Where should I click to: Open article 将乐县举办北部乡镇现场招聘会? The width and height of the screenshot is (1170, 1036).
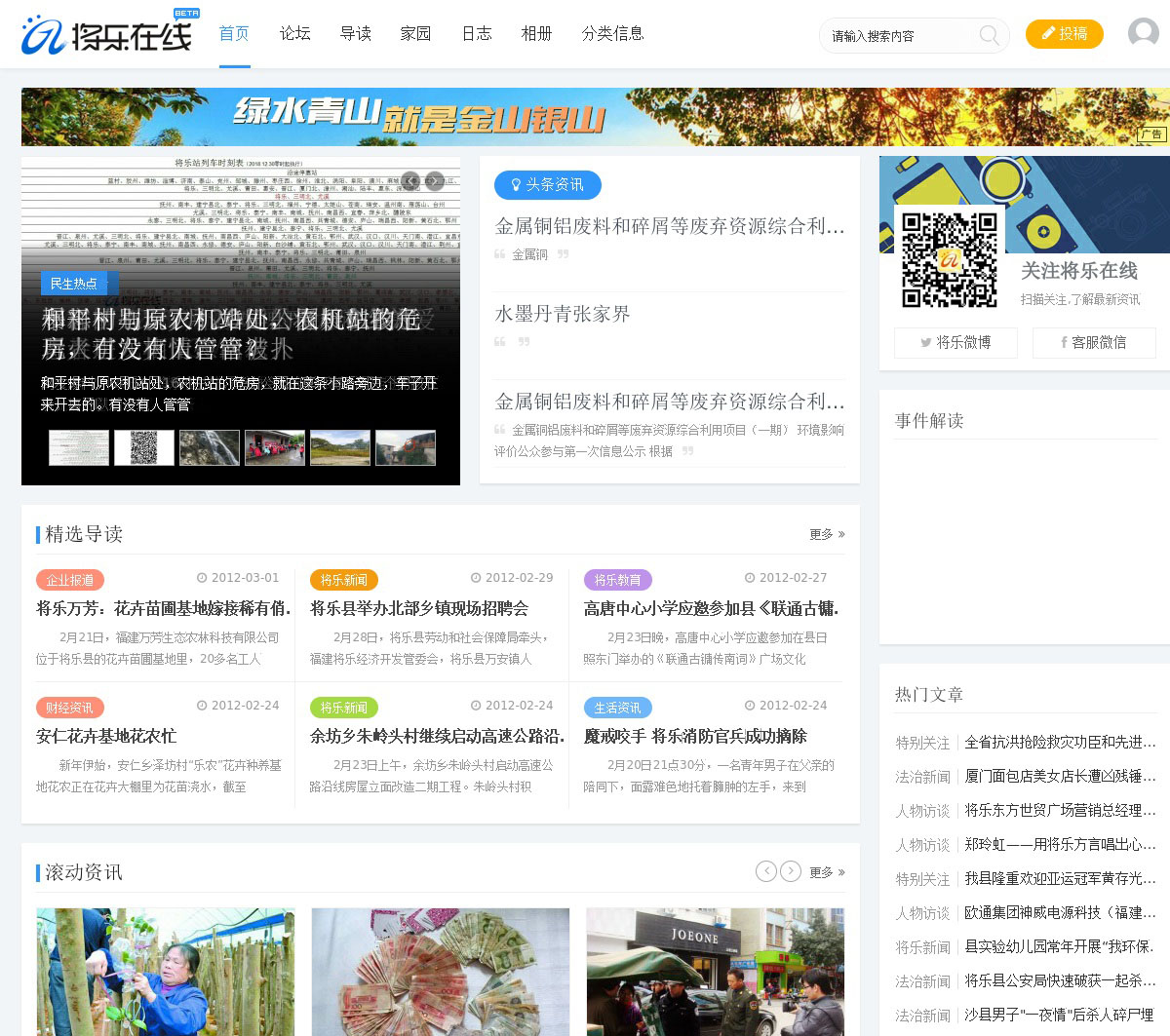point(419,608)
